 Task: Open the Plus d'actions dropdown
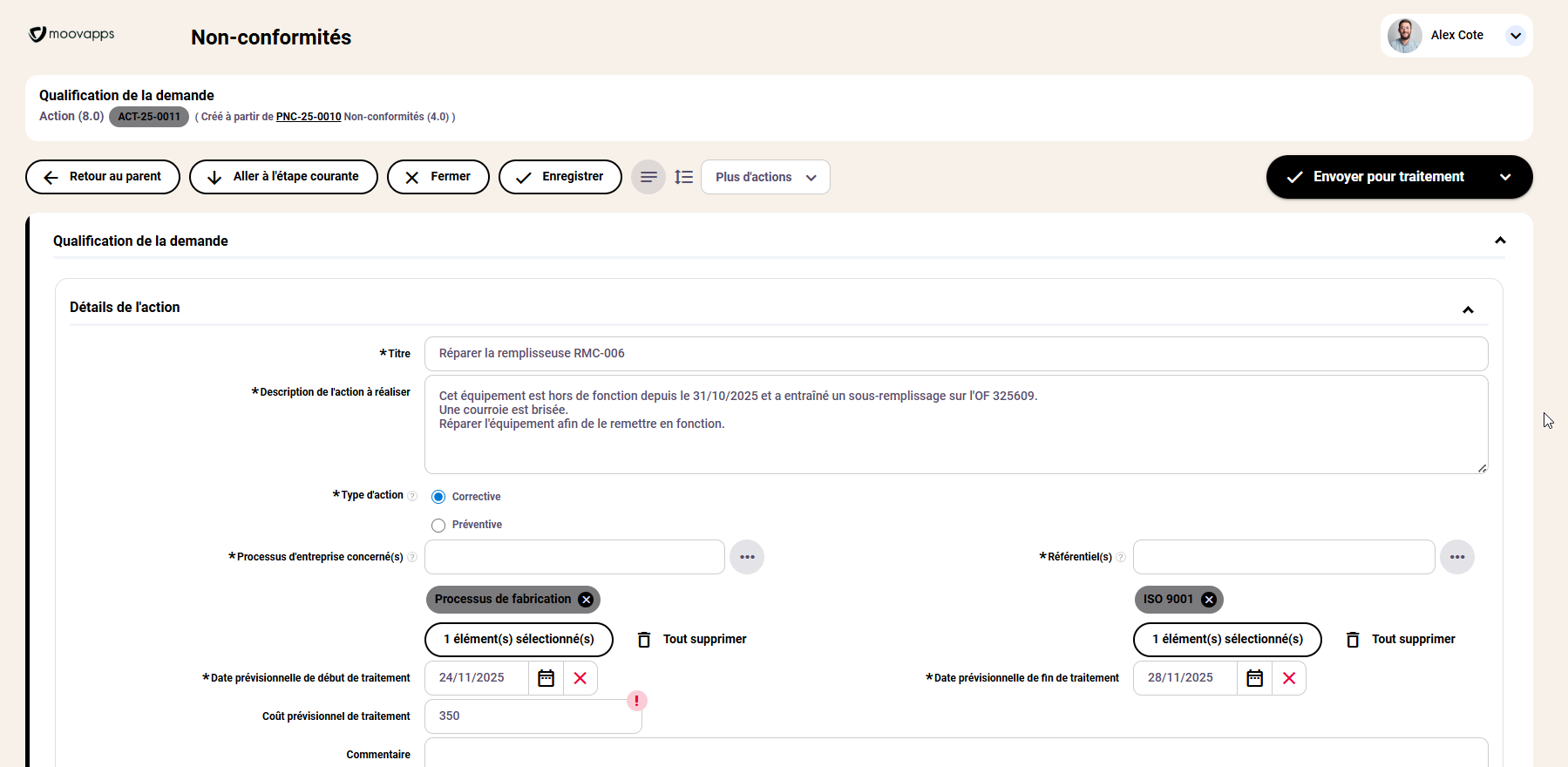(x=765, y=177)
